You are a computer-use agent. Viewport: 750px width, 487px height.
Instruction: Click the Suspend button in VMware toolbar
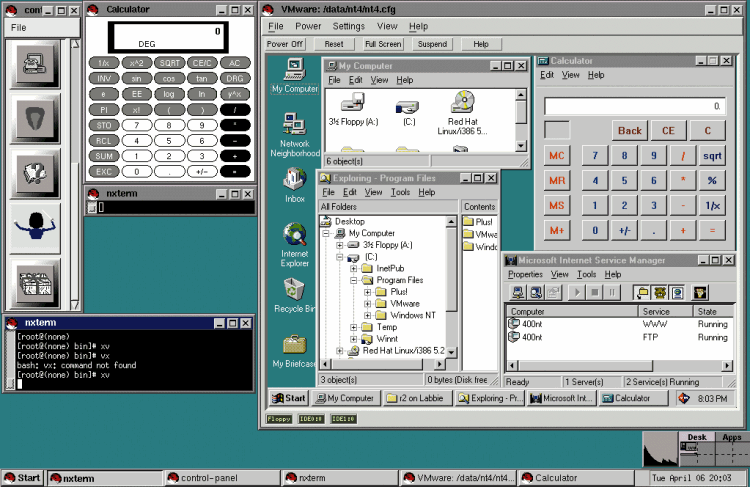432,44
